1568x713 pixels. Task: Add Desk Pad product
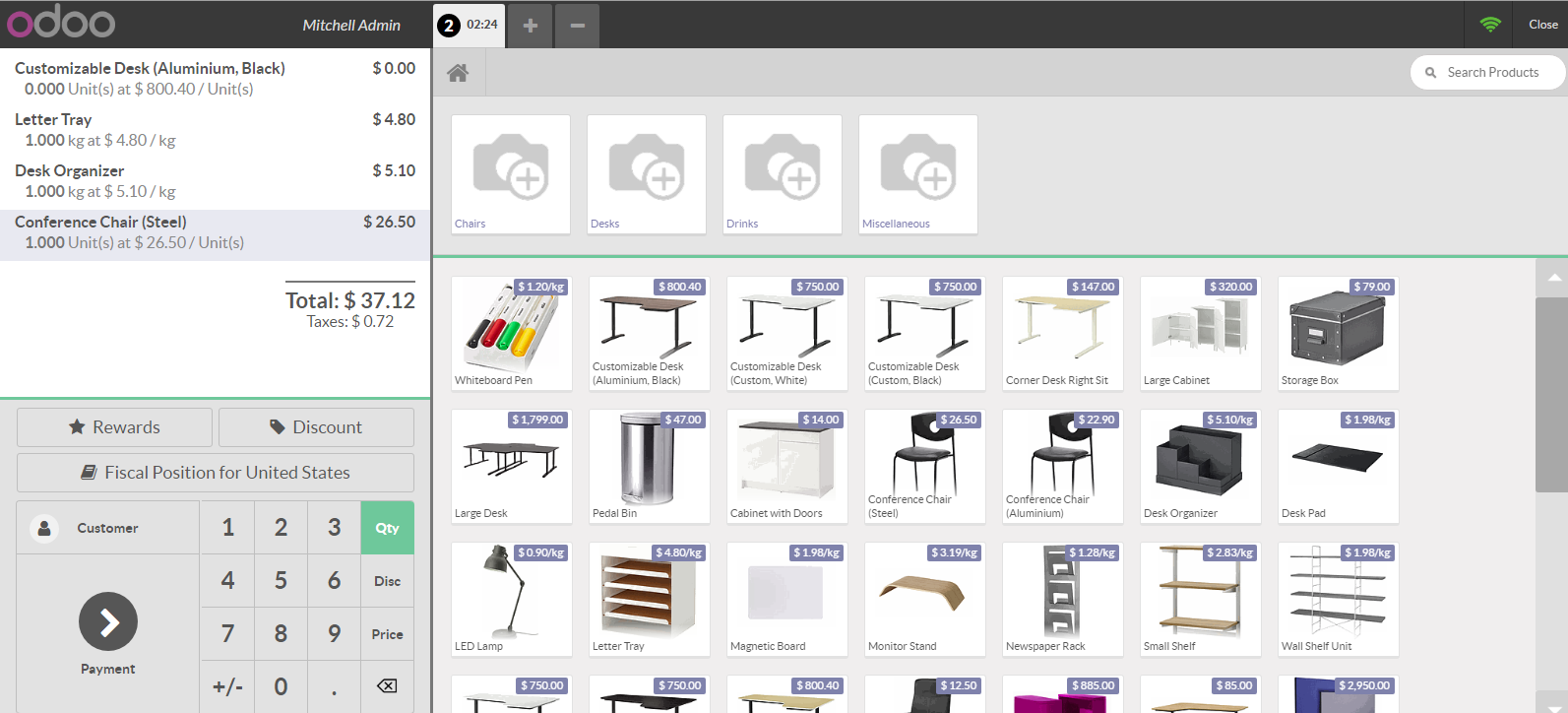point(1338,466)
